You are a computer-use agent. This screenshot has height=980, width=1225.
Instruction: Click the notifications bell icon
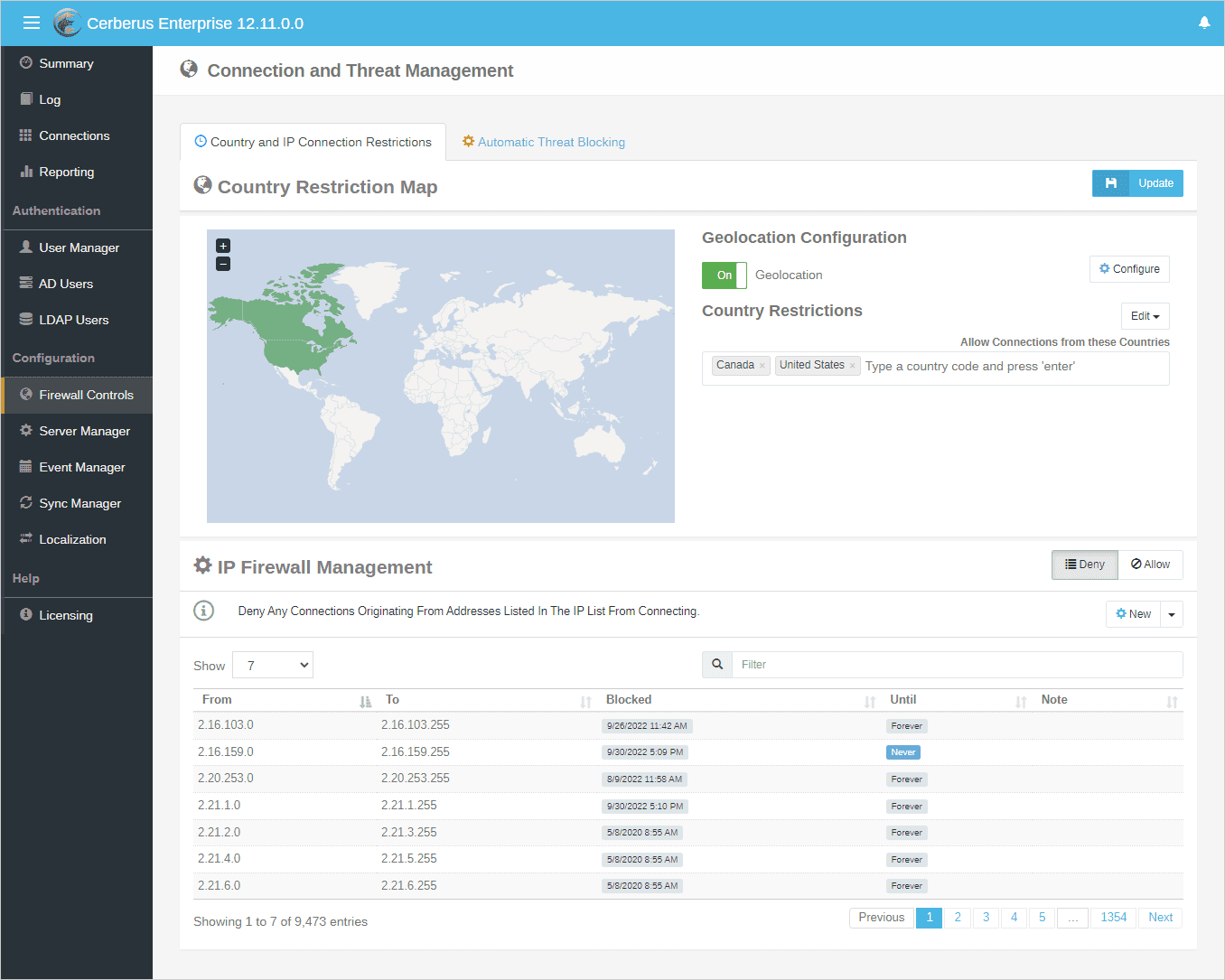[x=1204, y=23]
